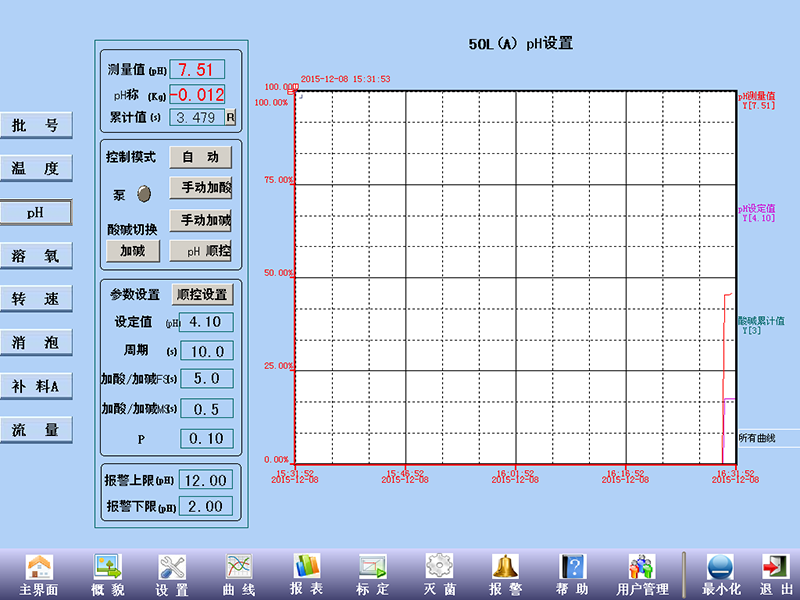Open the 曲线 curve chart icon
800x600 pixels.
pos(239,567)
